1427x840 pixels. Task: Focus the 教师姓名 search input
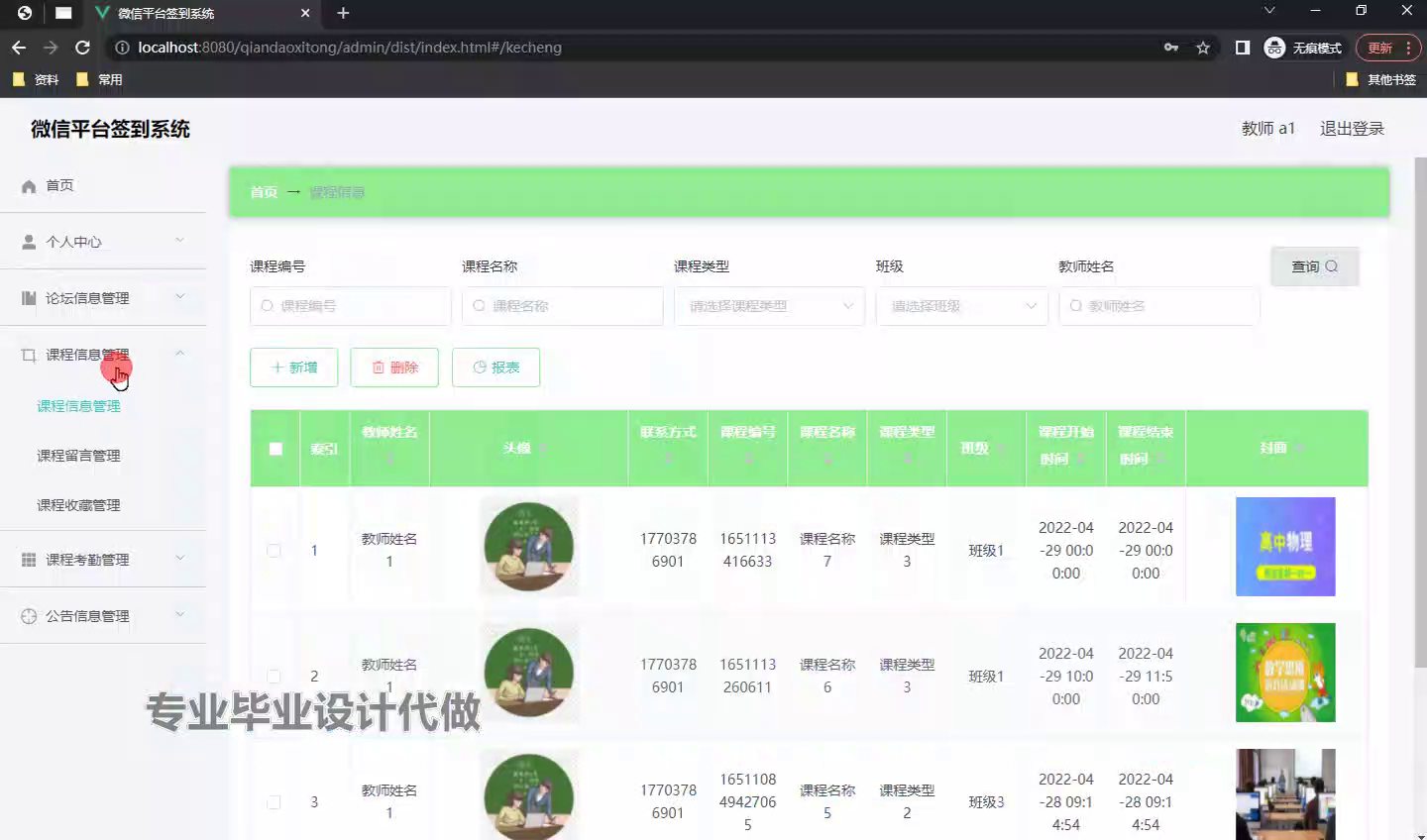coord(1159,306)
